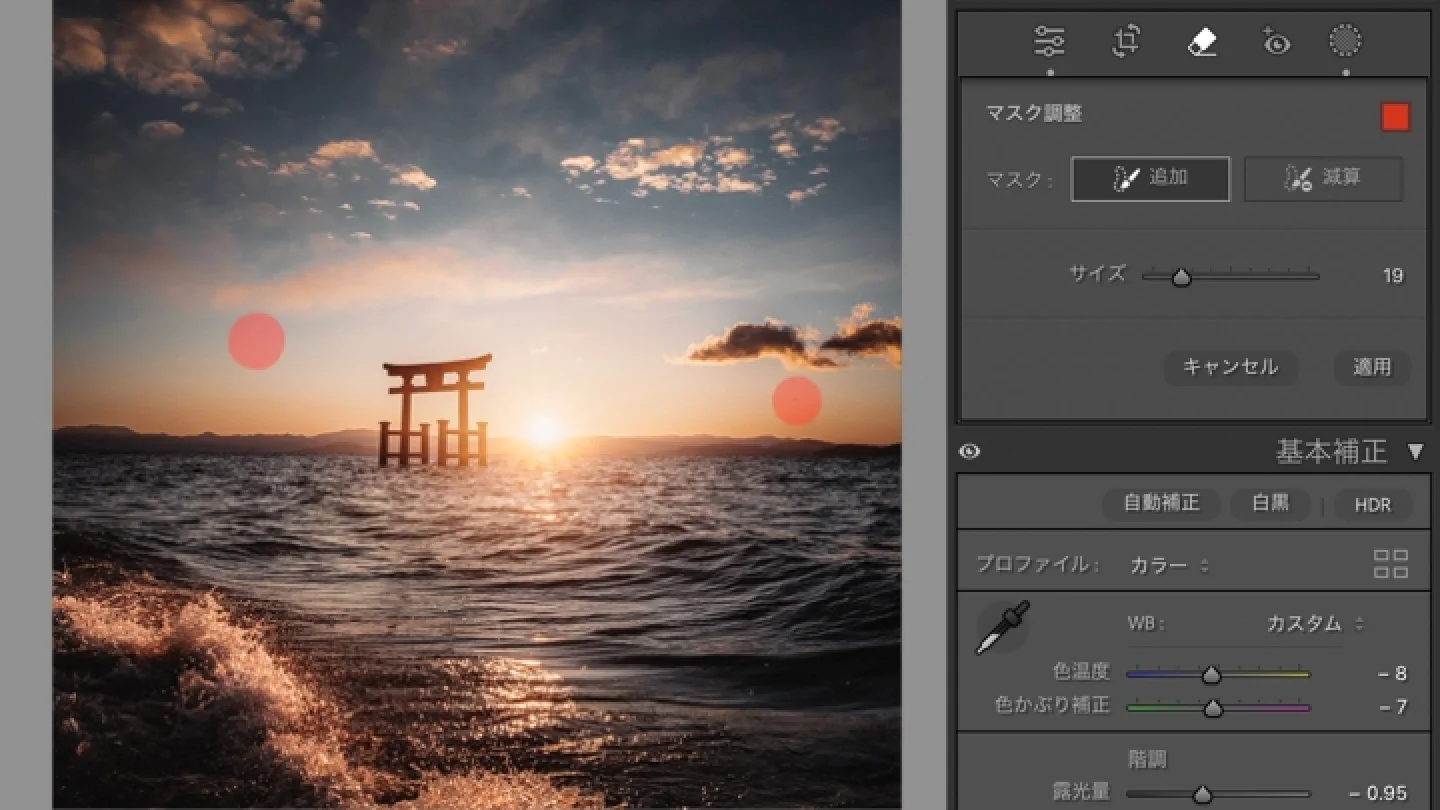Click the サイズ slider handle
Screen dimensions: 1440x810
(1181, 277)
